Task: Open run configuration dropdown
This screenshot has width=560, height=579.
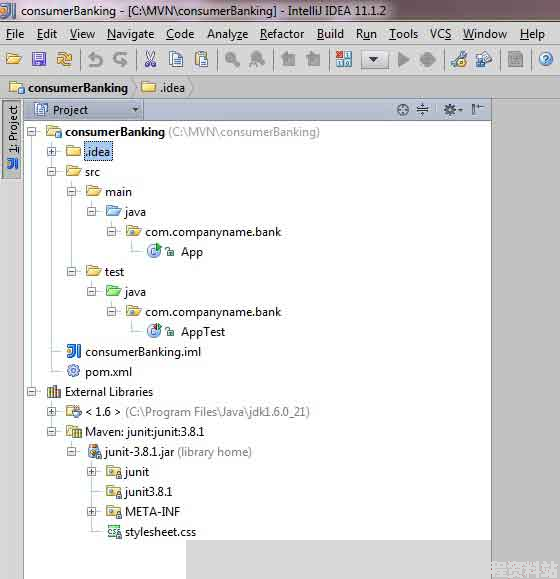Action: pyautogui.click(x=374, y=59)
